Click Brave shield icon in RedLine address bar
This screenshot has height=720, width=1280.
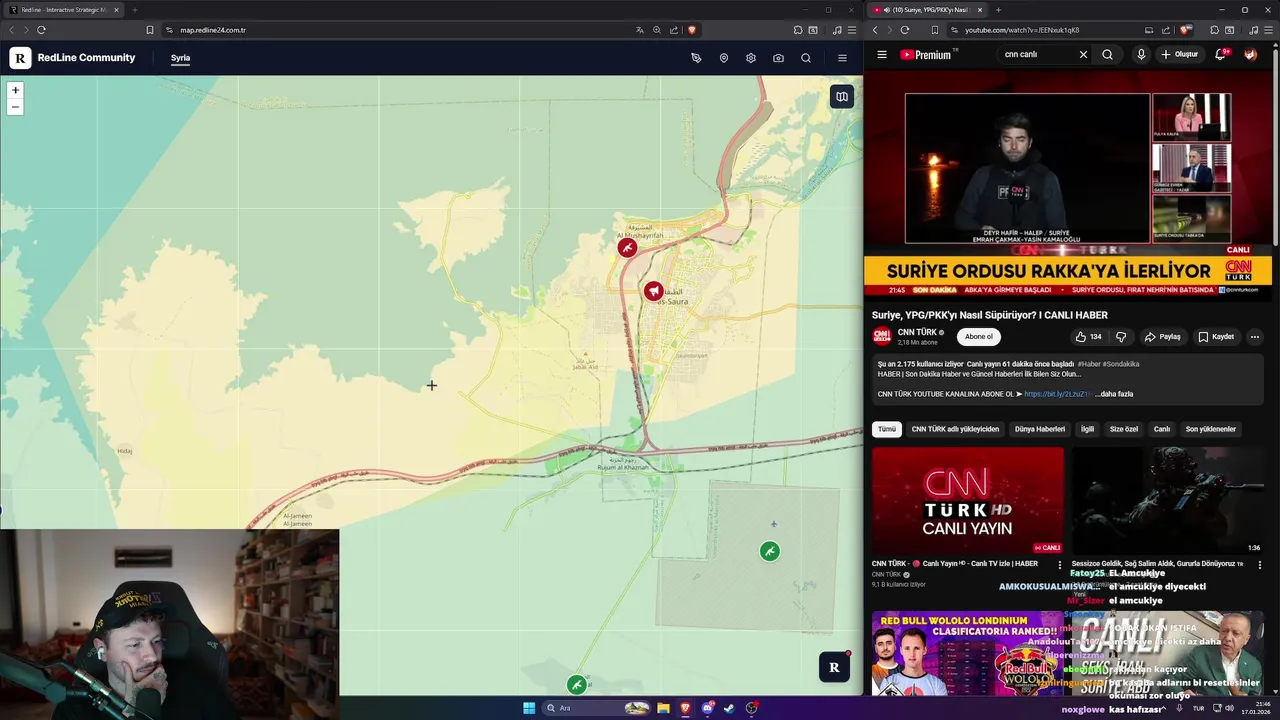[x=691, y=30]
